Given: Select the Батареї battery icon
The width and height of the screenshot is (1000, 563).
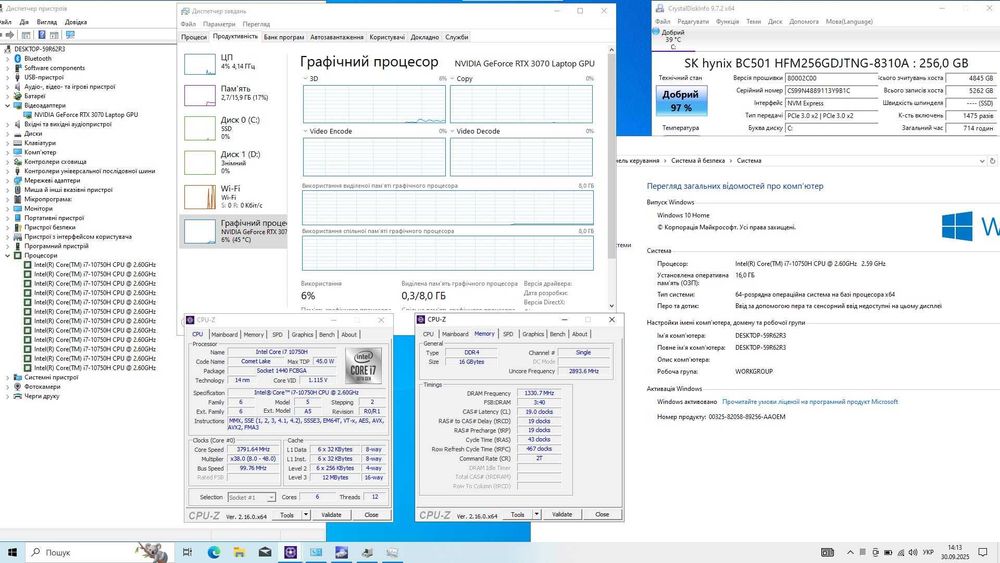Looking at the screenshot, I should [x=18, y=96].
